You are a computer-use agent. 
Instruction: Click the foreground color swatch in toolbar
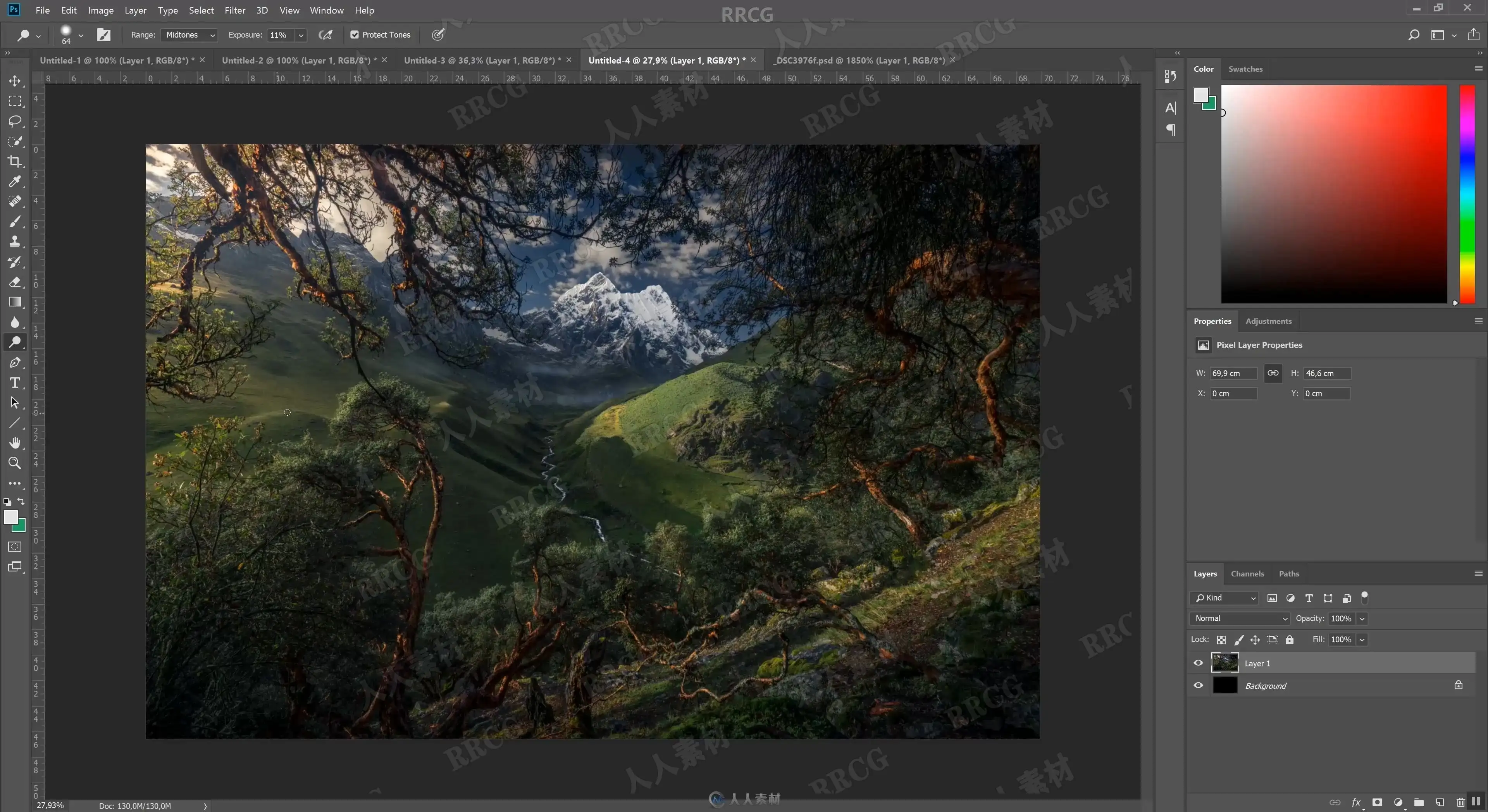pyautogui.click(x=10, y=517)
